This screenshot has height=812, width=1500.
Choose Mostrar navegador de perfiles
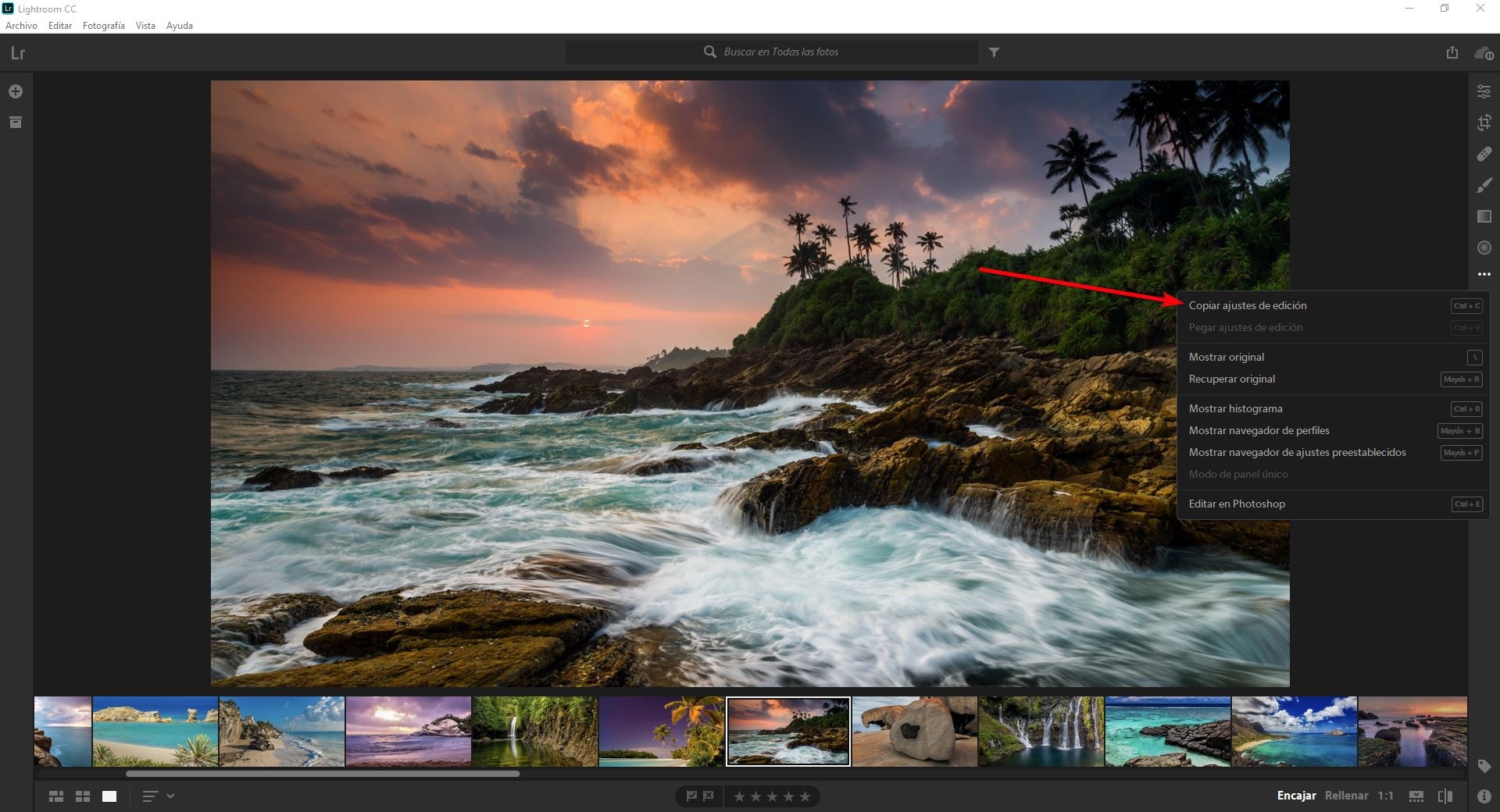pos(1333,431)
